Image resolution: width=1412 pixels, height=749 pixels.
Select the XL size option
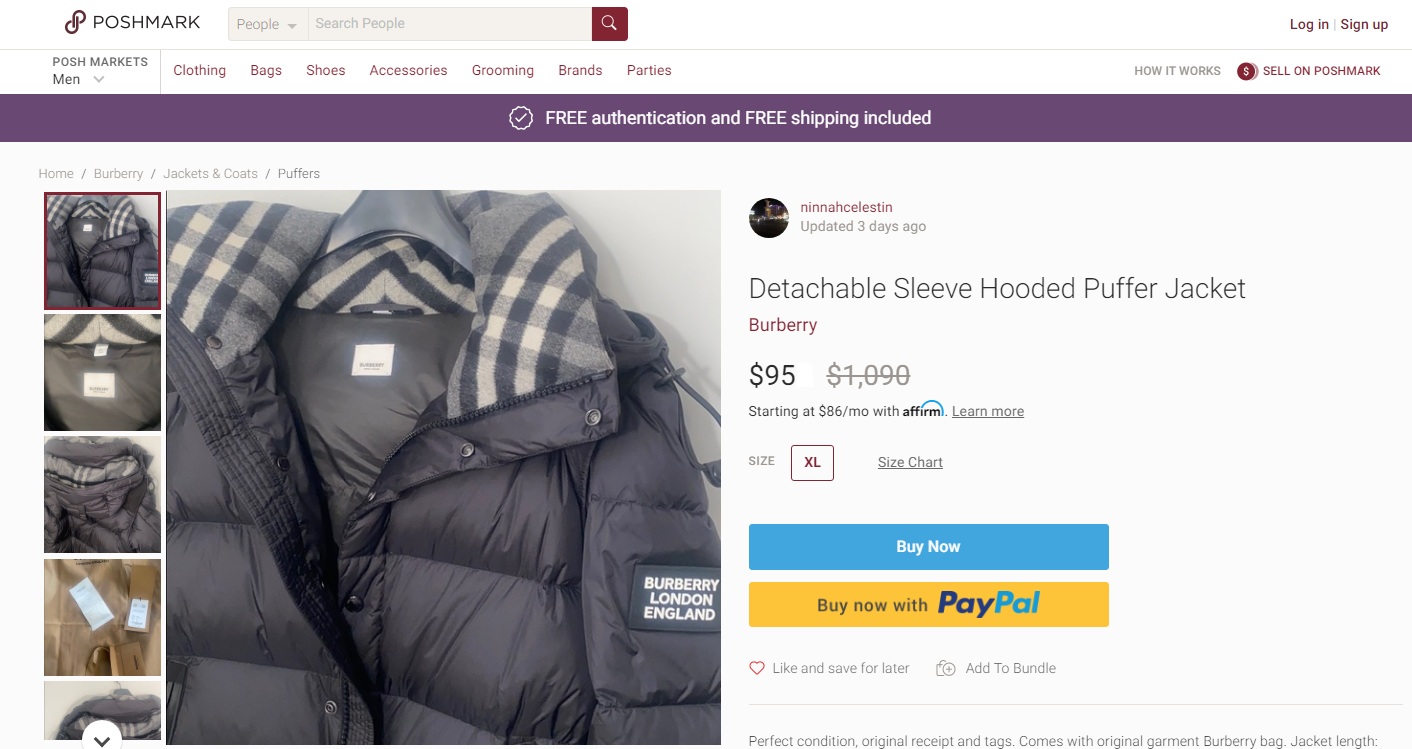pos(812,462)
